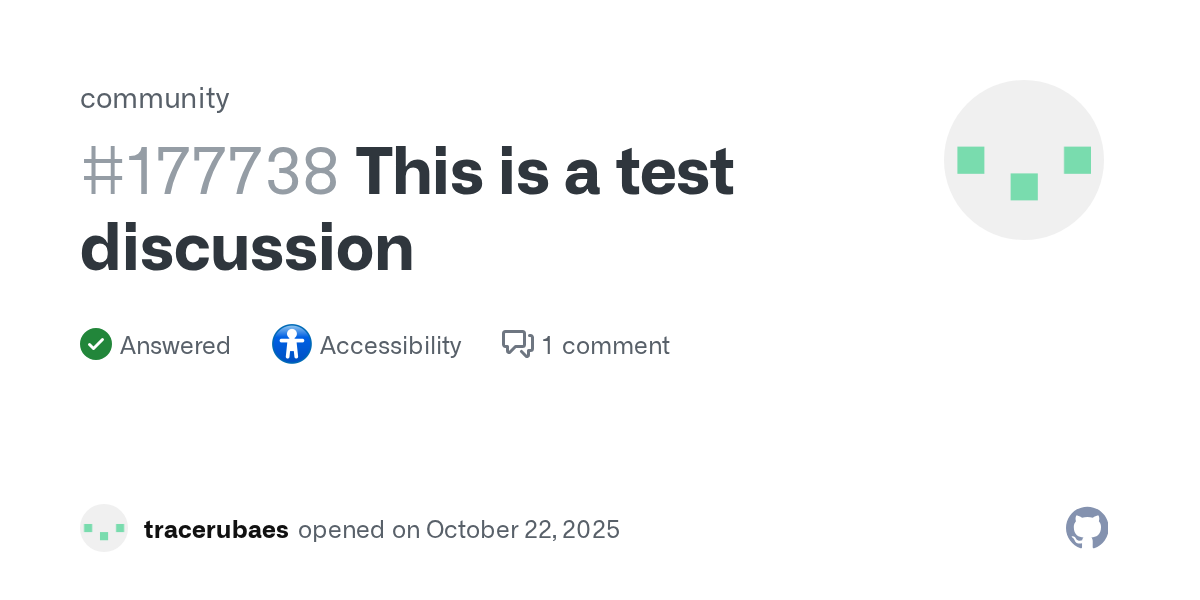Click left green square in large avatar
Image resolution: width=1200 pixels, height=600 pixels.
click(971, 160)
